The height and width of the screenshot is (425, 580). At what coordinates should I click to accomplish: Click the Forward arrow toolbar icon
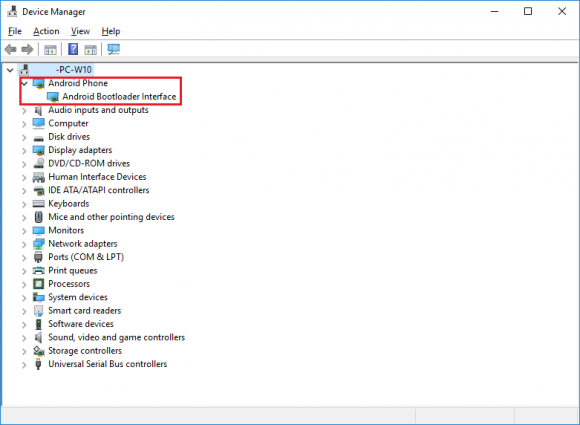(27, 49)
